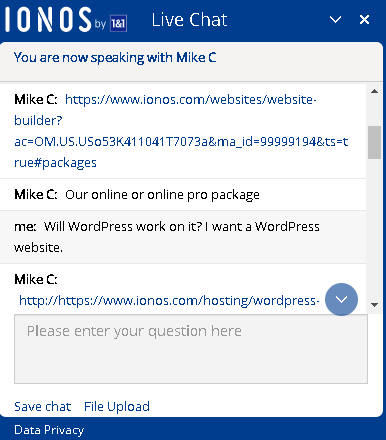Screen dimensions: 386x440
Task: Click the IONOS by 1&1 logo
Action: tap(66, 20)
